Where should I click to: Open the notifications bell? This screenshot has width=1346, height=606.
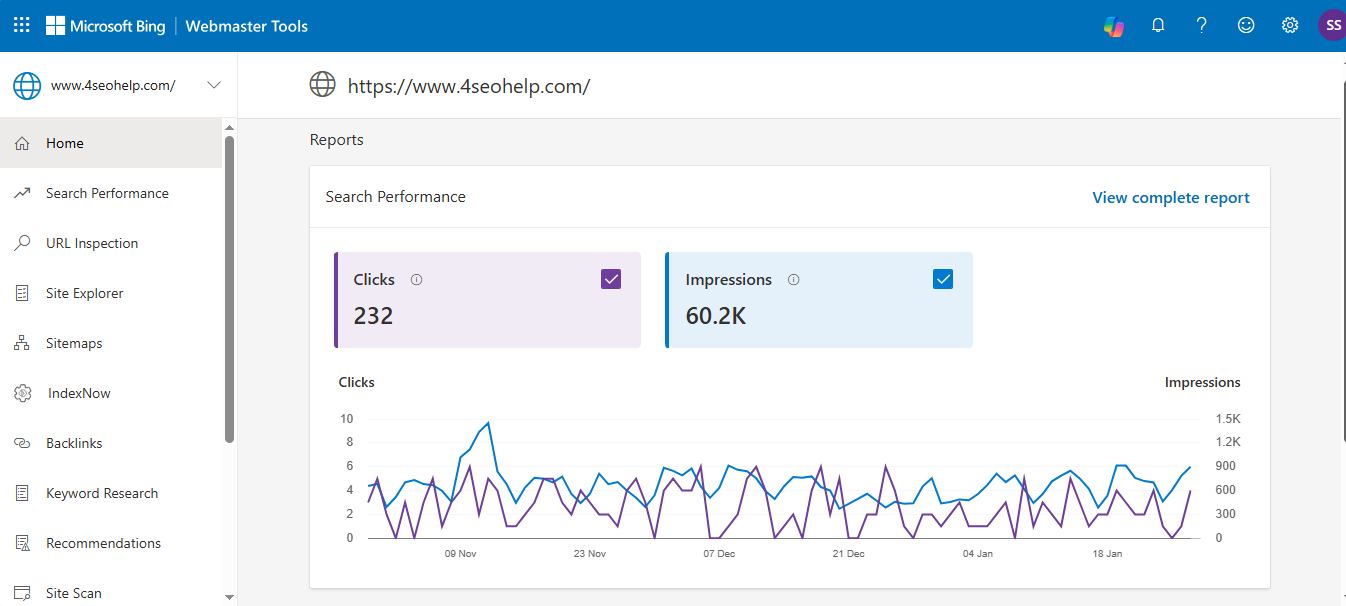point(1158,24)
